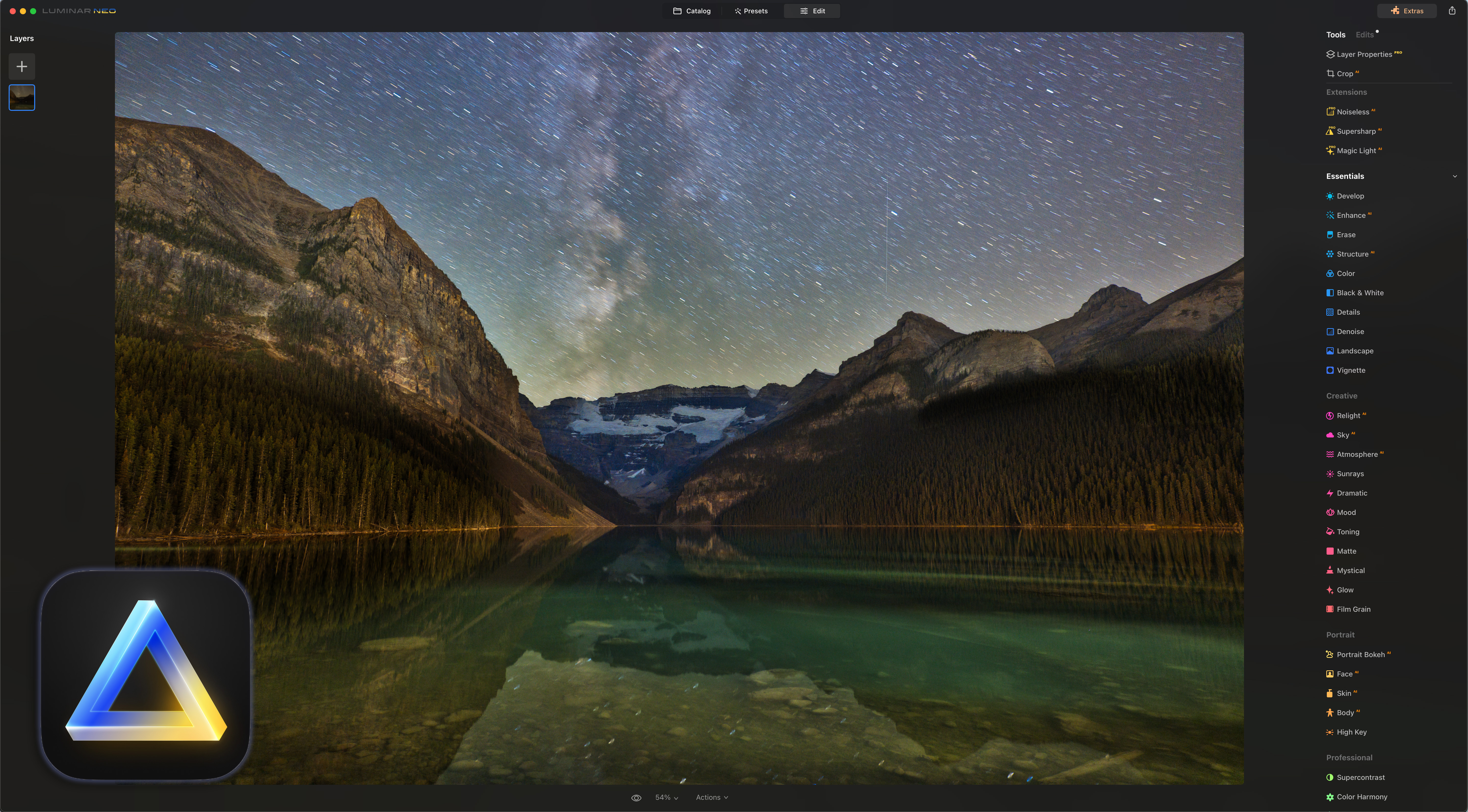The height and width of the screenshot is (812, 1468).
Task: Select the Film Grain icon
Action: pyautogui.click(x=1330, y=609)
